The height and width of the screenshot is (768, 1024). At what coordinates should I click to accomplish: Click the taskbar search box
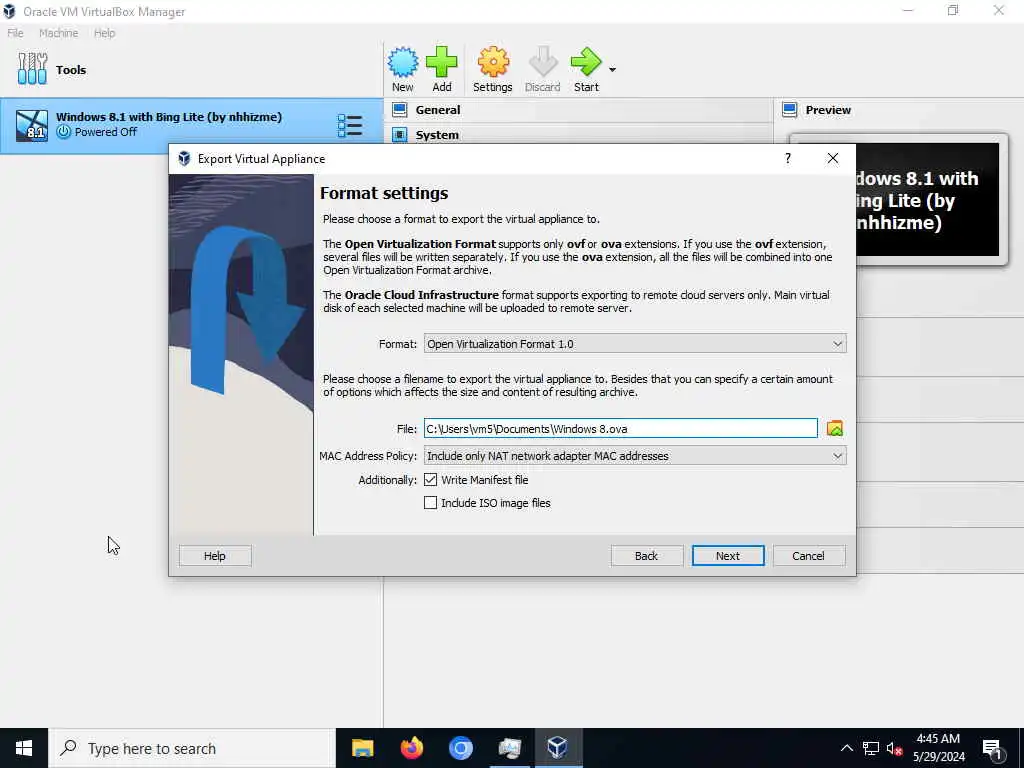(x=192, y=748)
